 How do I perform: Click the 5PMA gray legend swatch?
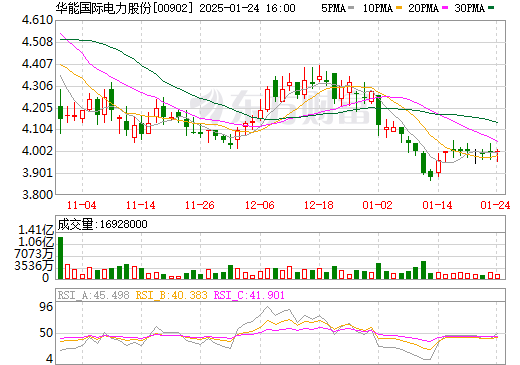351,8
